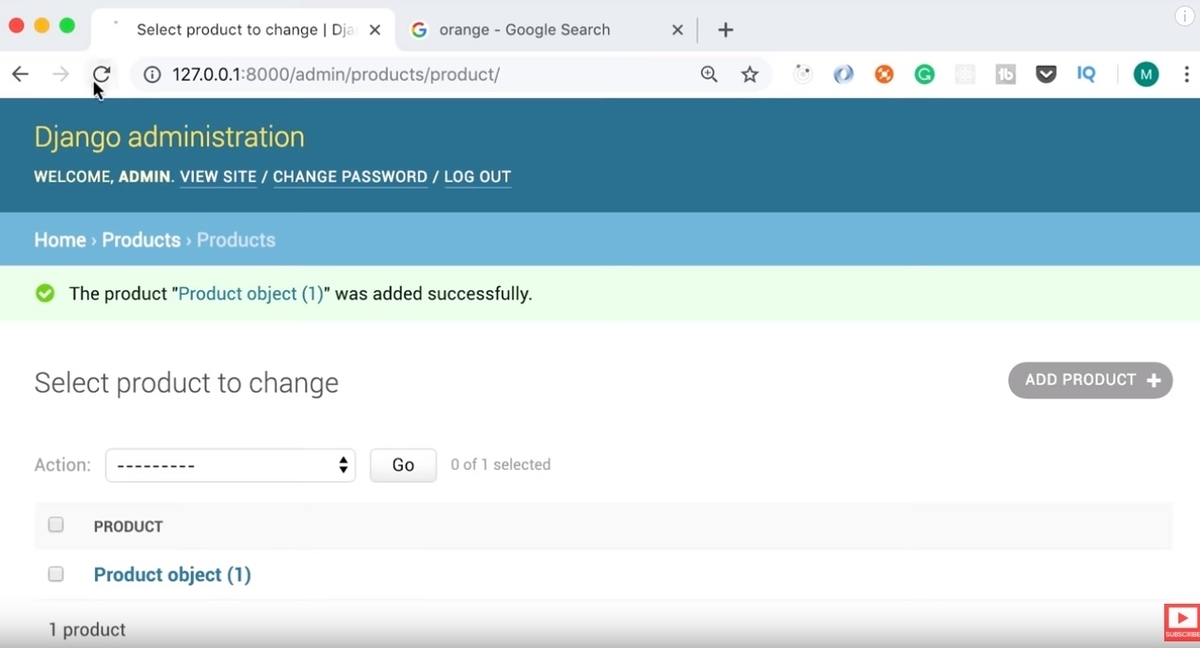Open a new browser tab with plus
The image size is (1200, 648).
(x=726, y=30)
